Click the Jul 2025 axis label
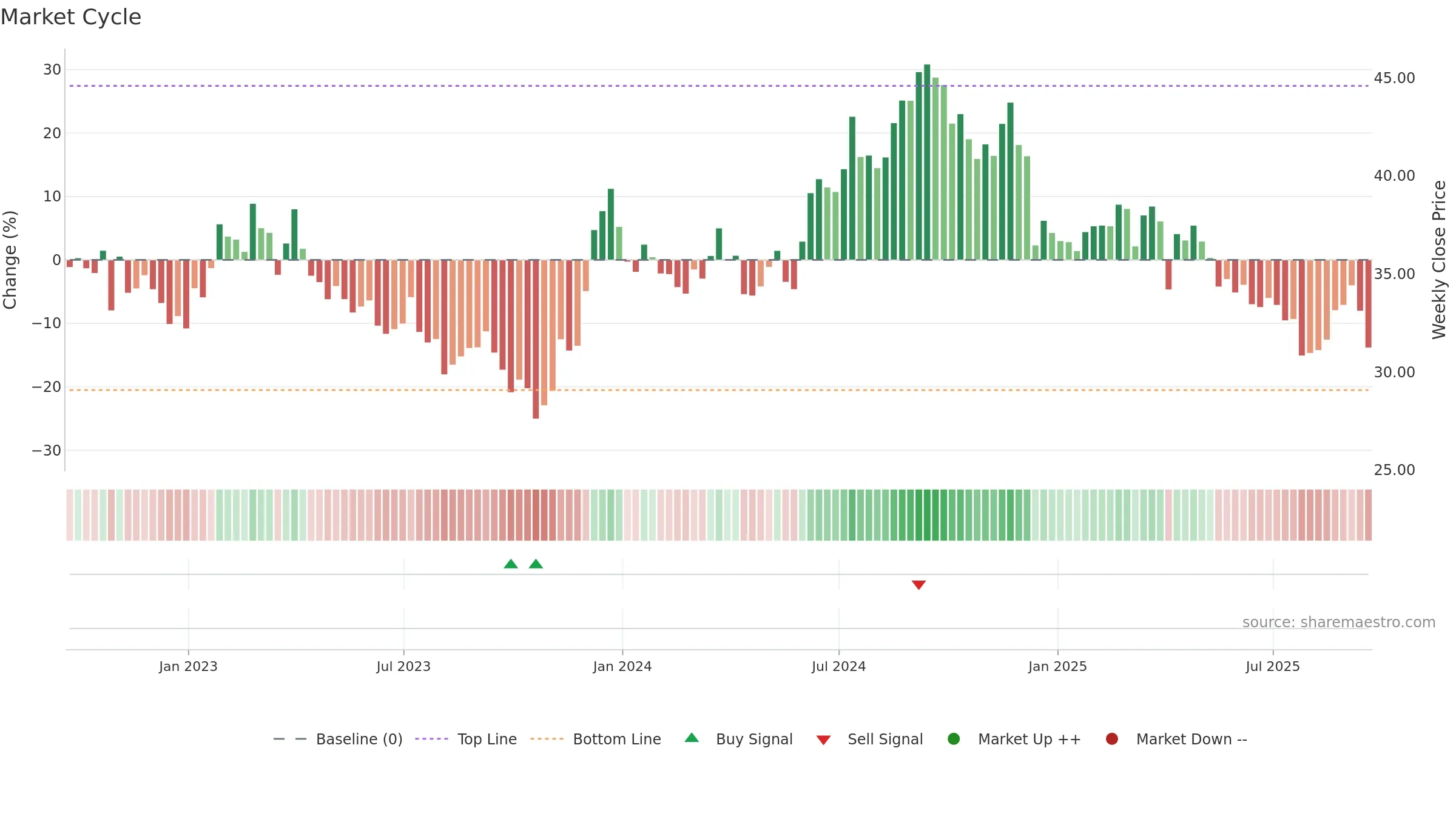This screenshot has width=1456, height=819. coord(1273,667)
